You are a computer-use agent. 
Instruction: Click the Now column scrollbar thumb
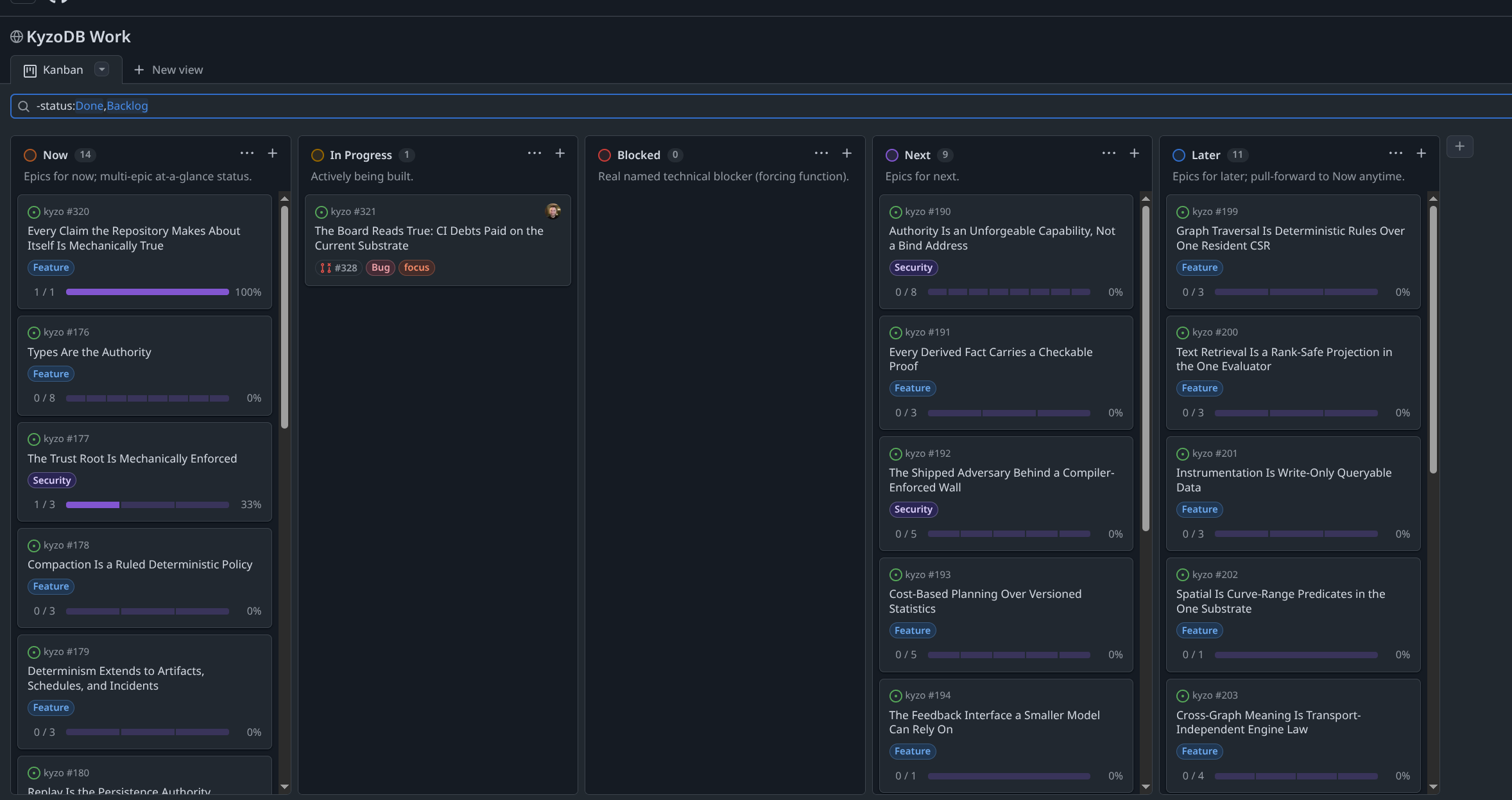click(285, 316)
